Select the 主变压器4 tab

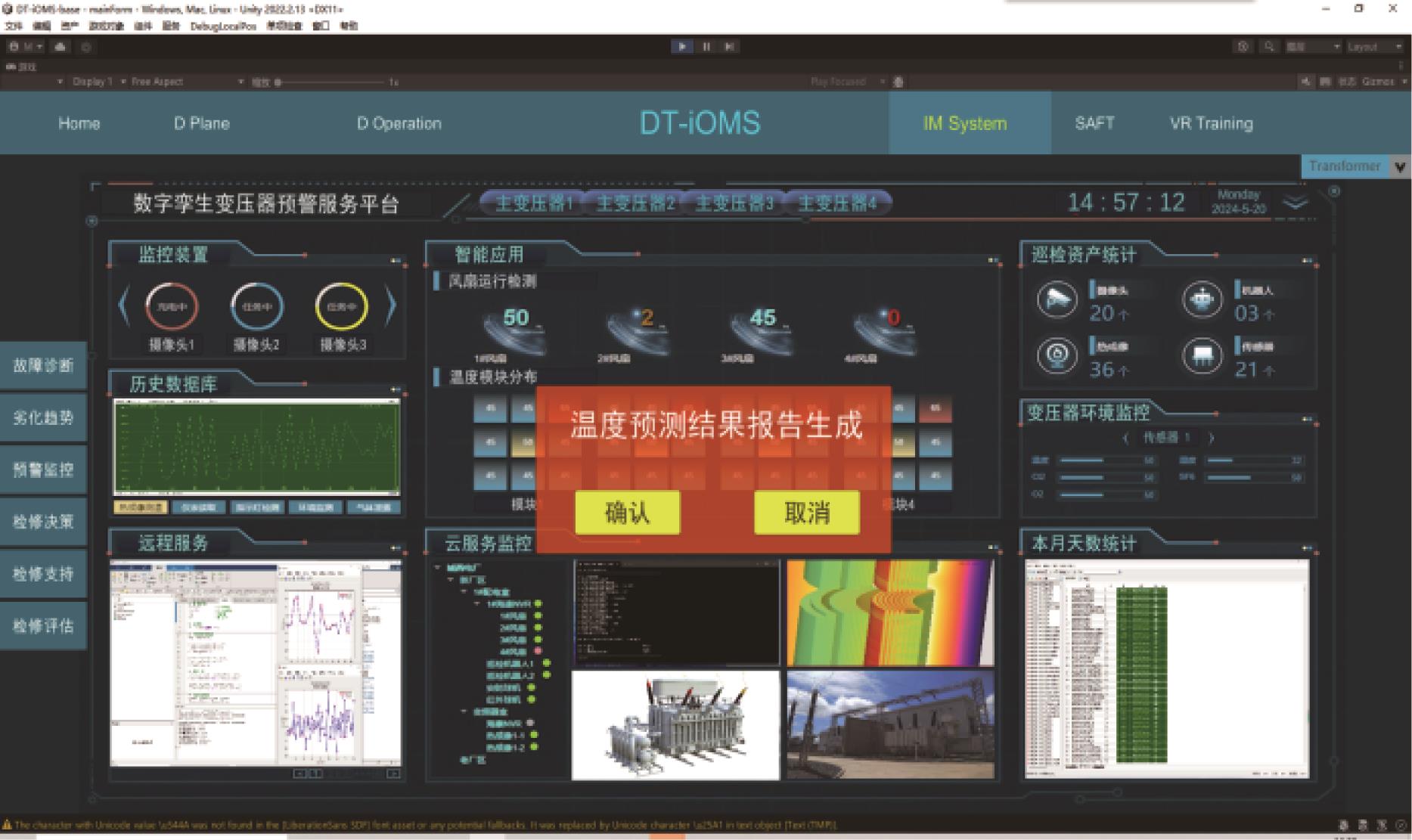(x=838, y=203)
